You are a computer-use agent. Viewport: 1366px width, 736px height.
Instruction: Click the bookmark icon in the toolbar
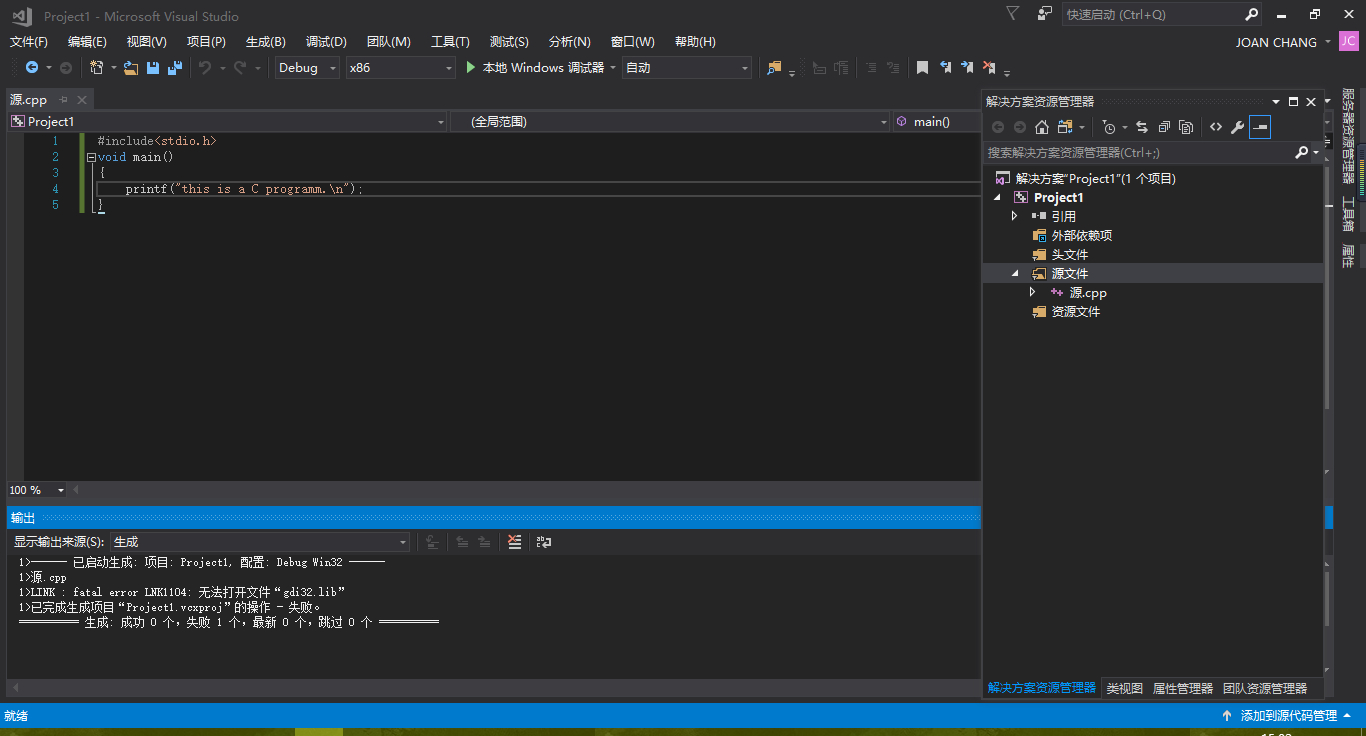922,68
